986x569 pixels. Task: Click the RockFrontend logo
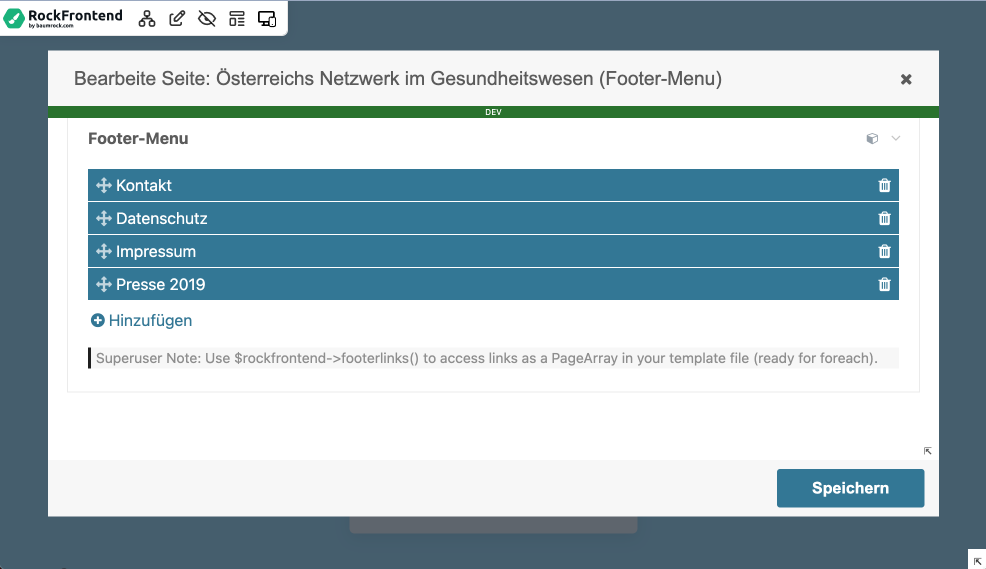point(64,18)
